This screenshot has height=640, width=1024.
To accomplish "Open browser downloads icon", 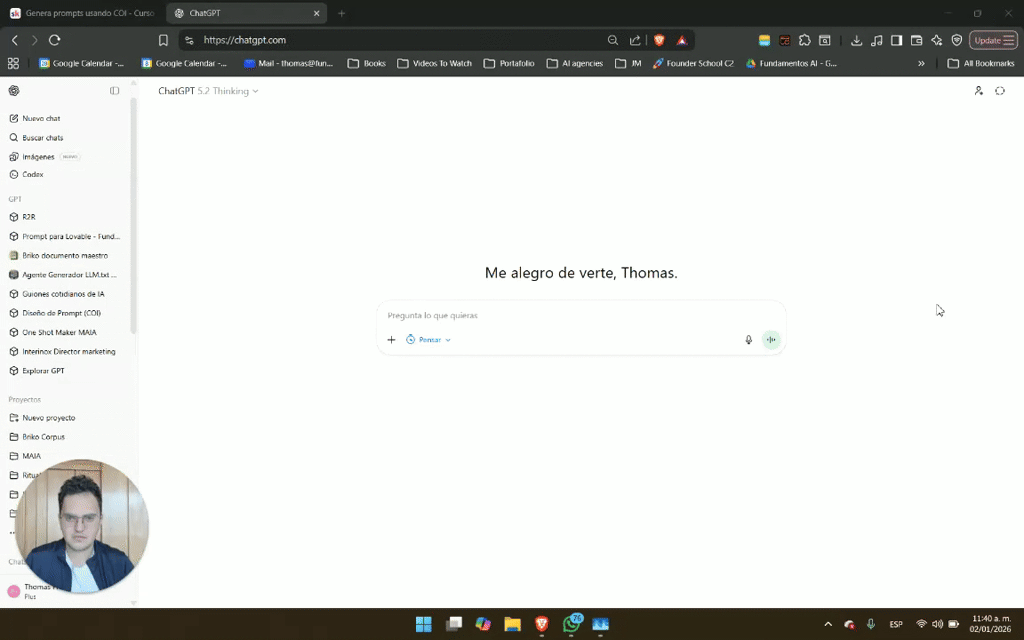I will tap(856, 40).
